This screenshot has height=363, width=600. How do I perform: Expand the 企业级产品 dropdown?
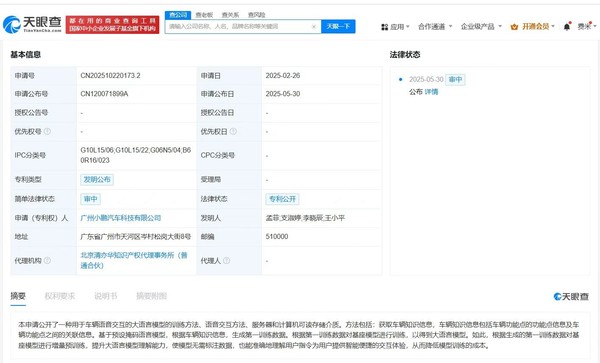481,27
